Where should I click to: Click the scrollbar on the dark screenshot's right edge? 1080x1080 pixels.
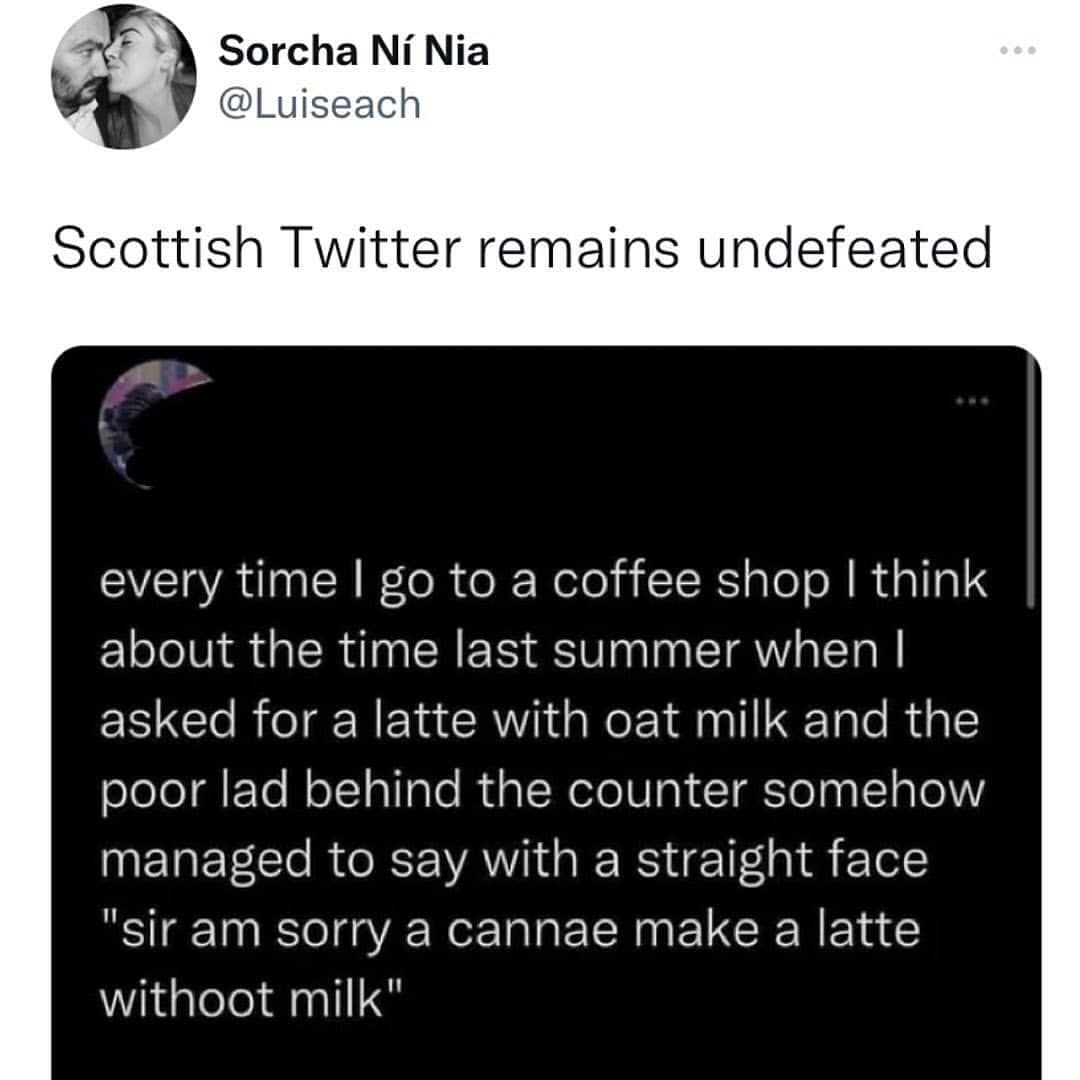coord(1030,480)
